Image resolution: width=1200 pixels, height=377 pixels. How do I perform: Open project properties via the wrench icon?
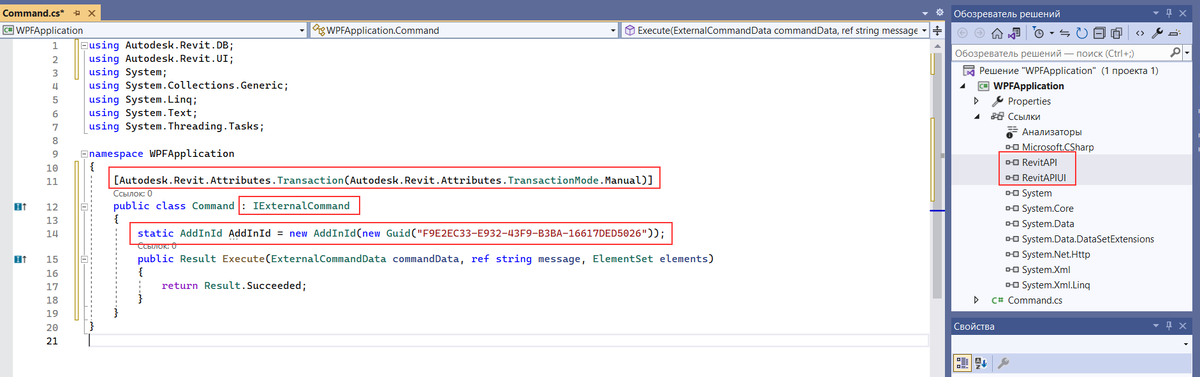point(1157,33)
